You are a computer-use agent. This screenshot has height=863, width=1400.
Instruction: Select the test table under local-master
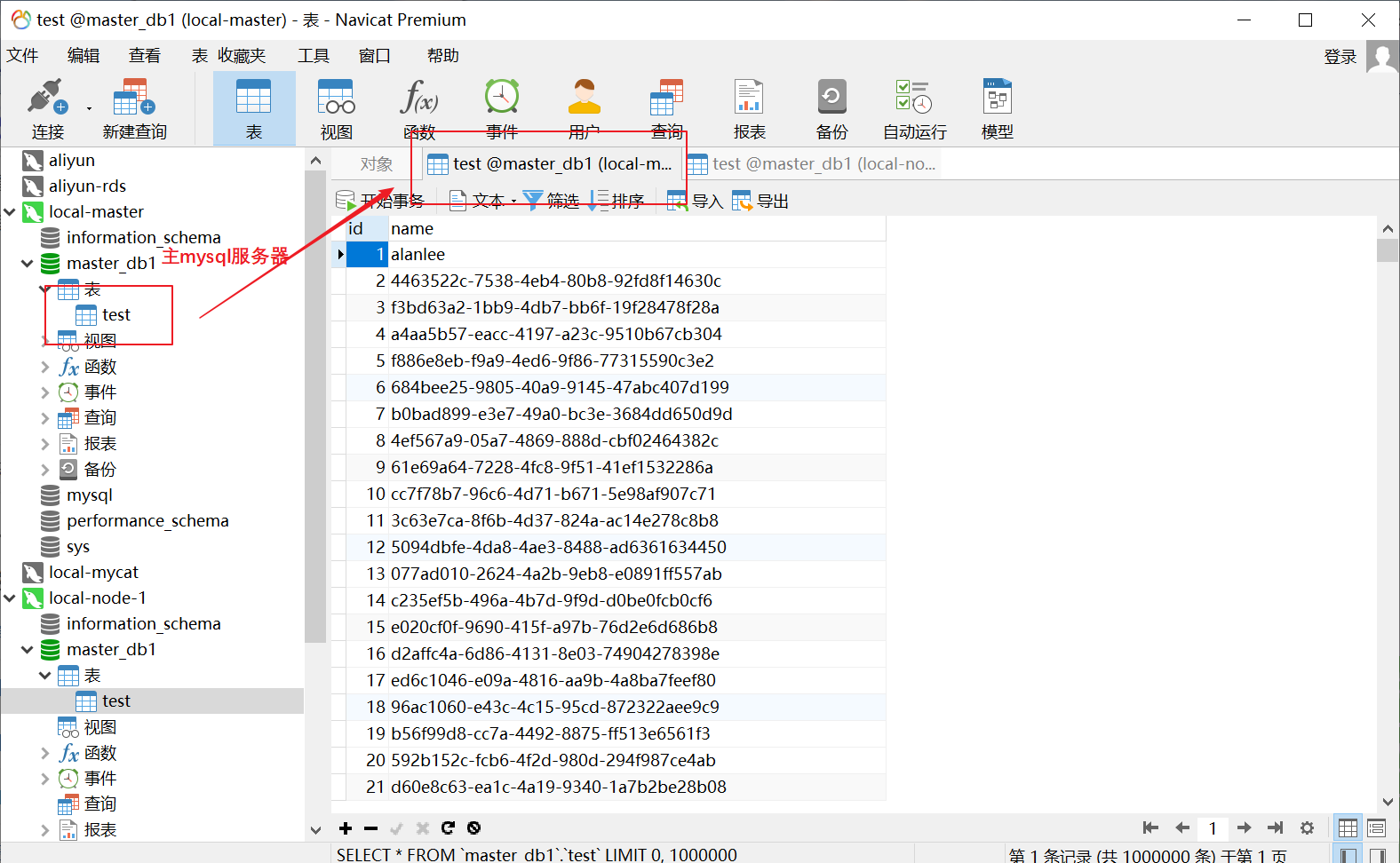(x=115, y=315)
